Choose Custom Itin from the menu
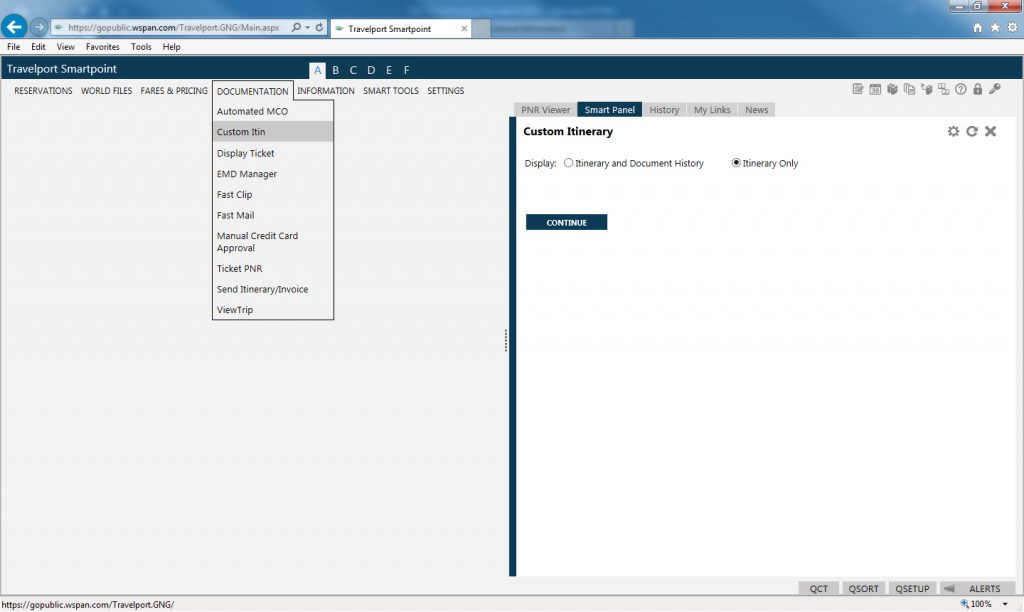The image size is (1024, 612). tap(273, 132)
